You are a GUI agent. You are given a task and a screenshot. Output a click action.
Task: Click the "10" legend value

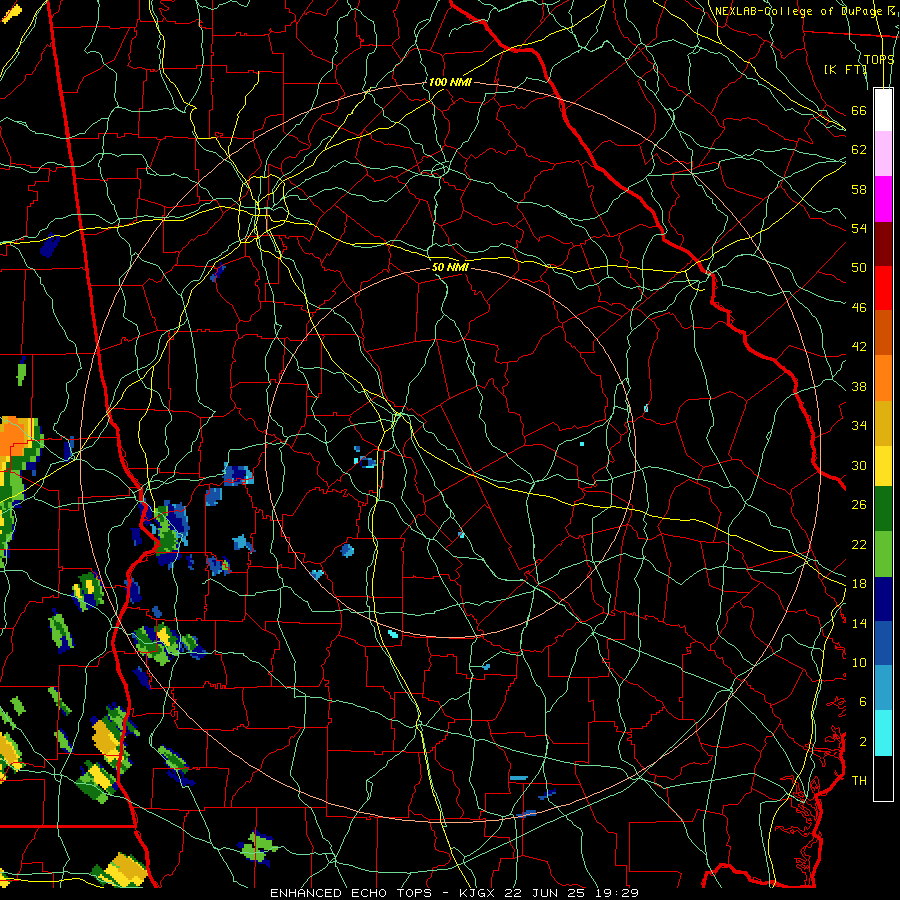(x=859, y=662)
